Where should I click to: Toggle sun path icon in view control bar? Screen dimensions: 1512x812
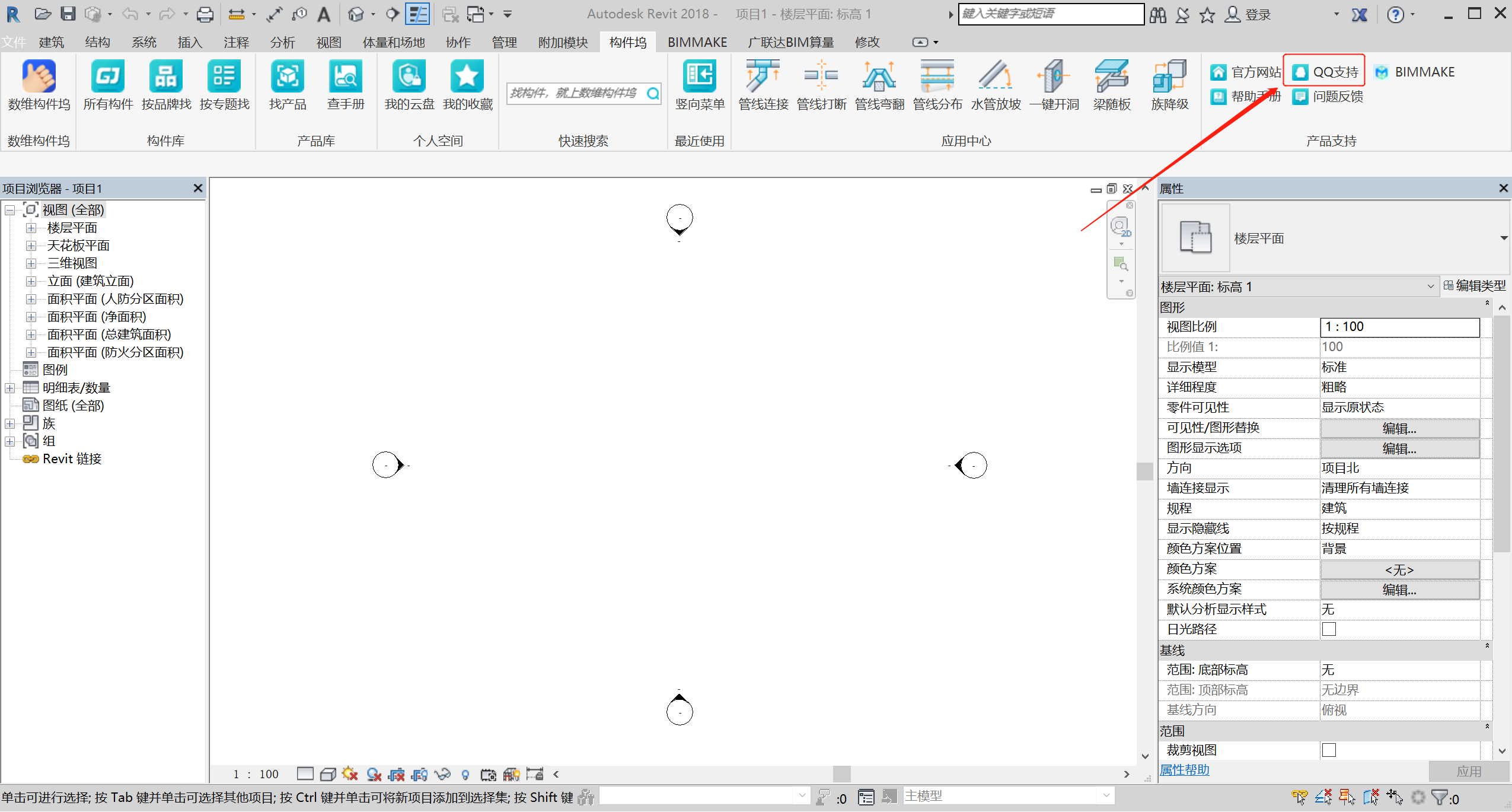(350, 774)
